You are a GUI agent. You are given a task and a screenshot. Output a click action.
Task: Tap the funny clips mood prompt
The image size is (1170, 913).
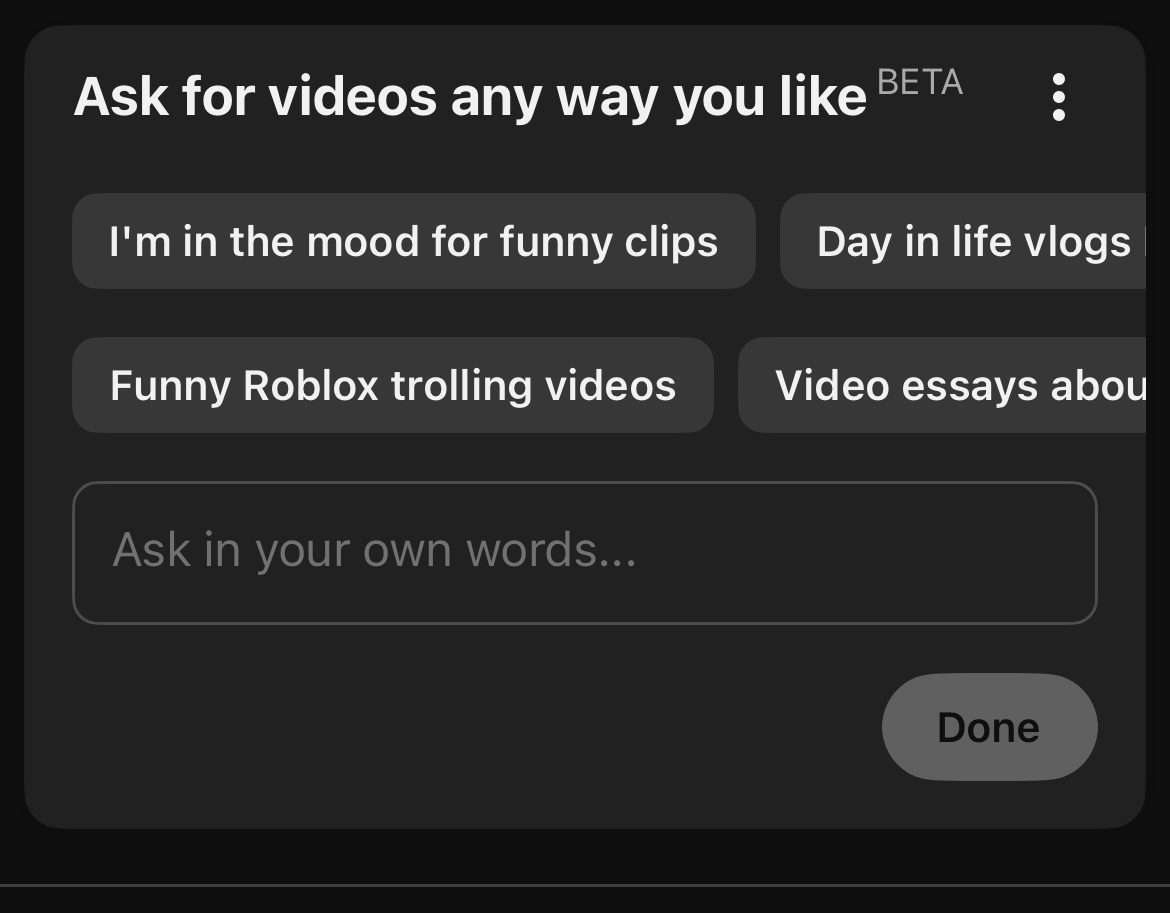click(413, 241)
